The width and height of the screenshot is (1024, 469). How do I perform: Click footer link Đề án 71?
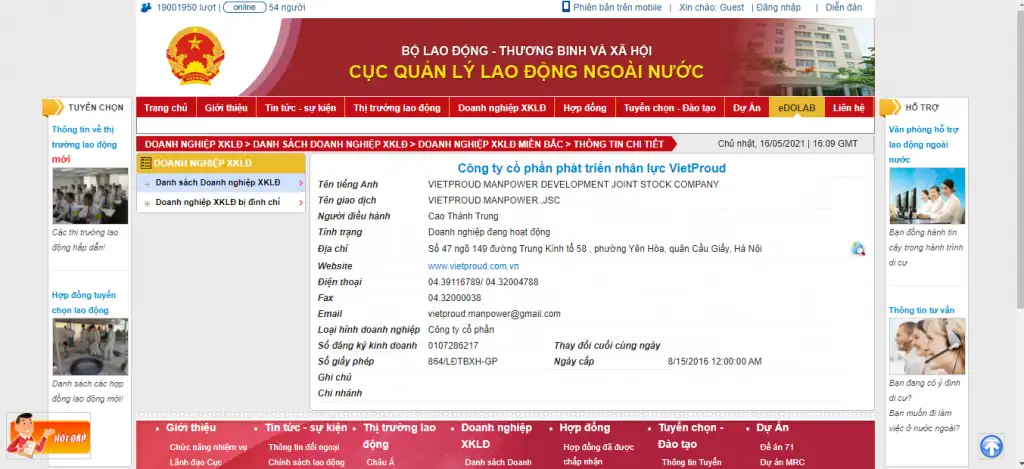click(x=777, y=447)
